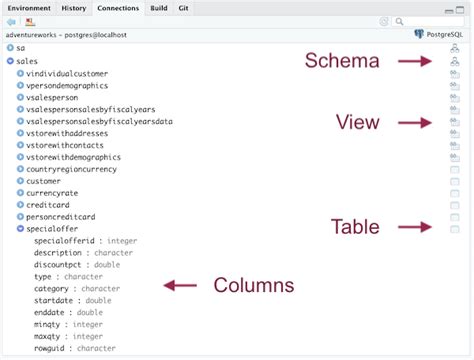
Task: Open vstorewithcontacts view preview icon
Action: point(455,146)
